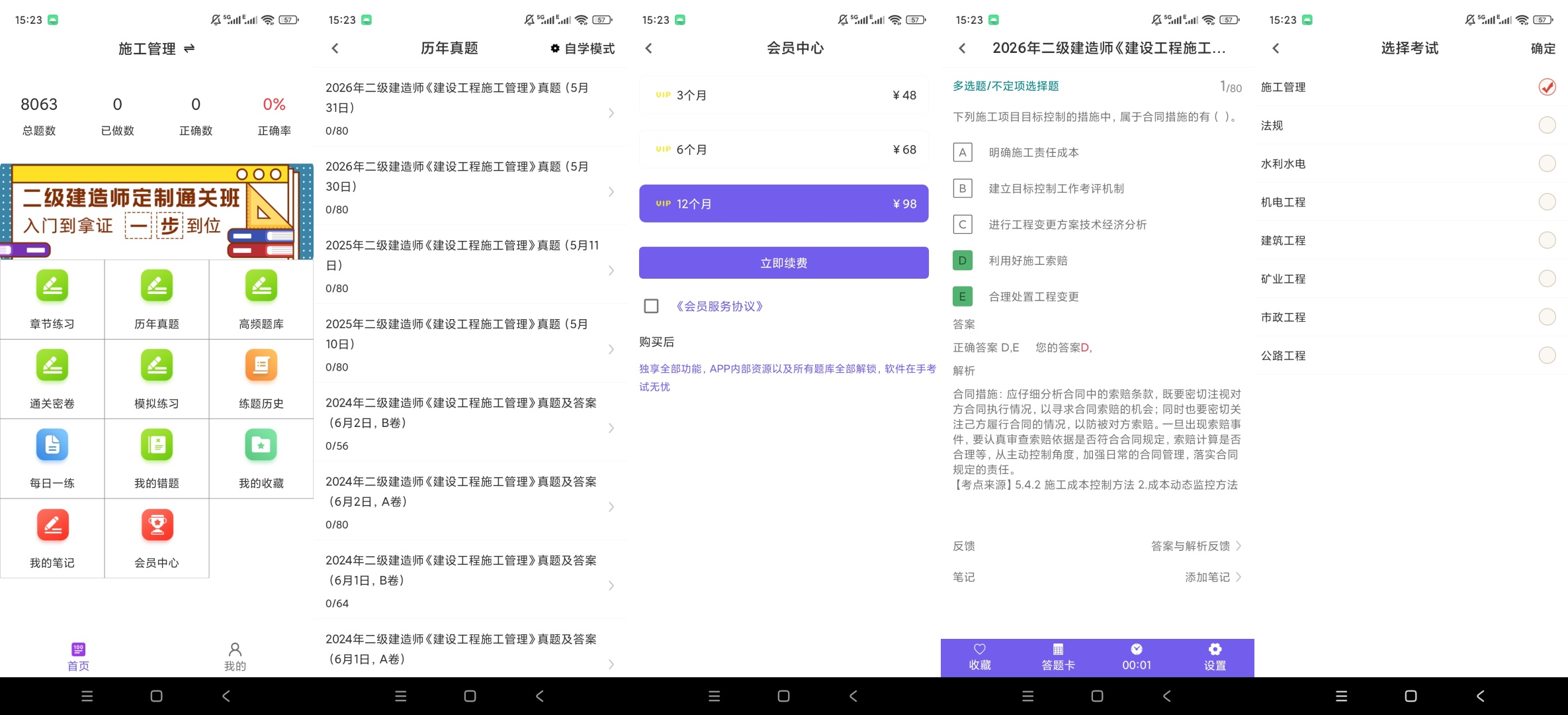
Task: Open 我的错题 wrong answers icon
Action: point(157,445)
